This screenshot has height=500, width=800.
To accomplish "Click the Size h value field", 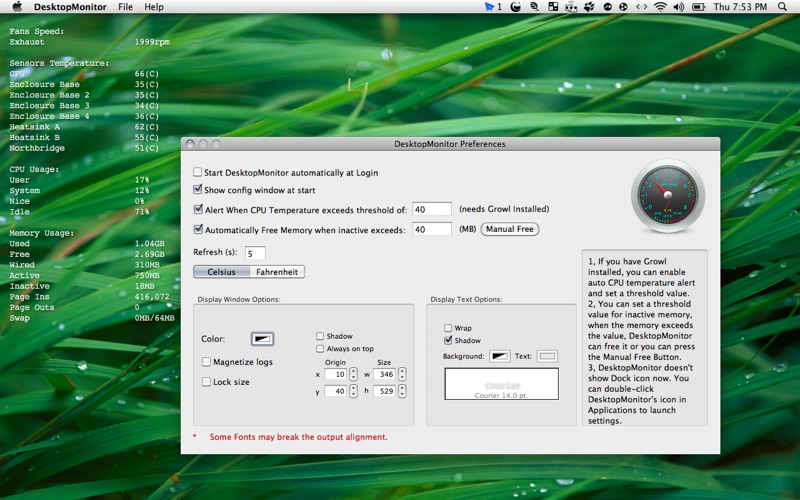I will pos(385,391).
